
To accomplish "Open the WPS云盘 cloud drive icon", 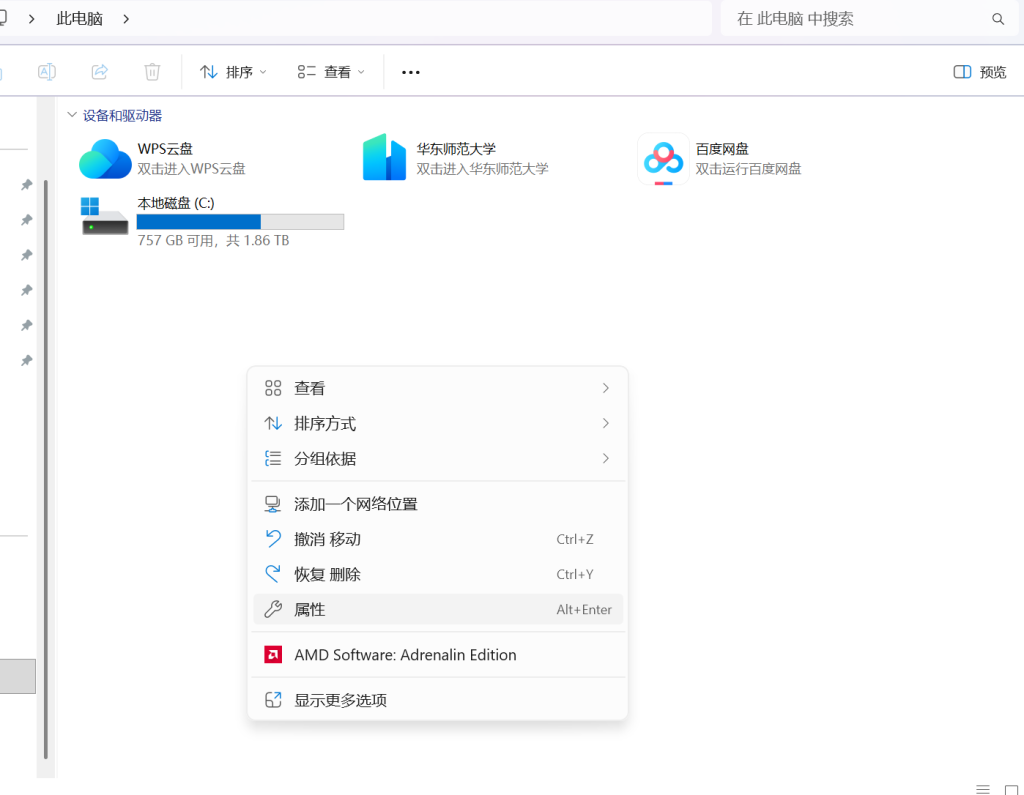I will pyautogui.click(x=105, y=159).
